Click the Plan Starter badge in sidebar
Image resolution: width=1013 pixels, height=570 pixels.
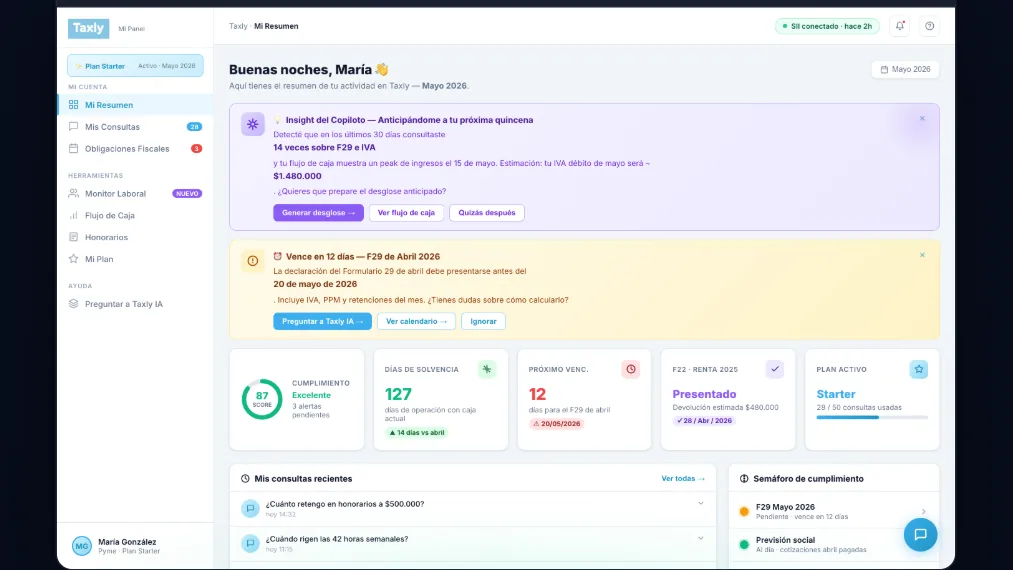[x=135, y=66]
